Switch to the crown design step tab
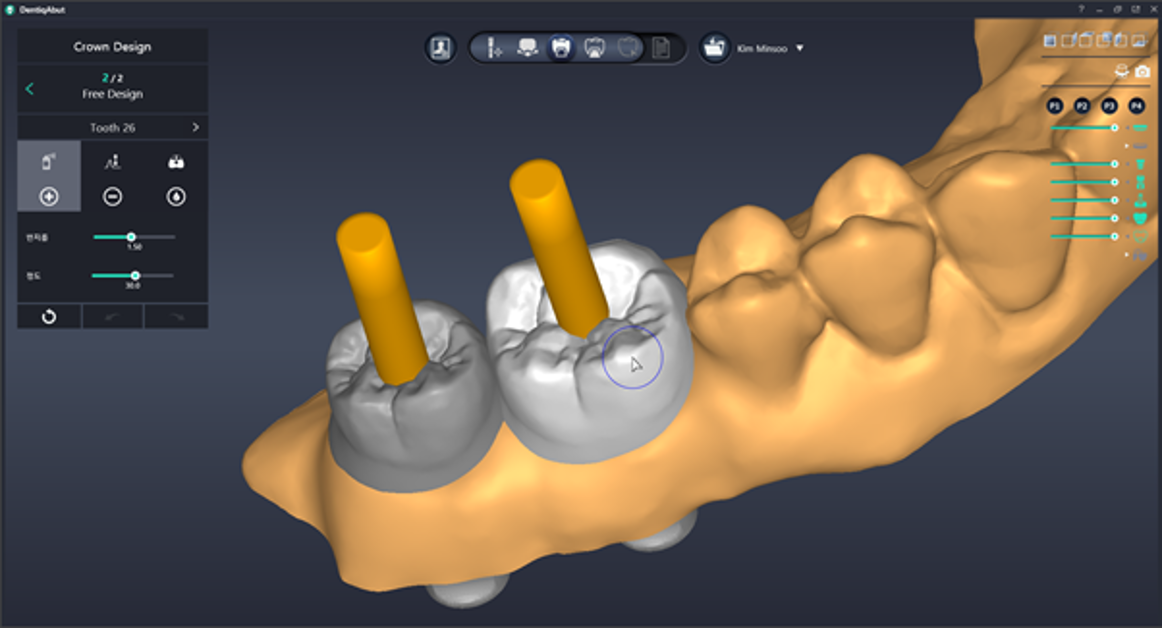This screenshot has width=1162, height=628. (561, 48)
